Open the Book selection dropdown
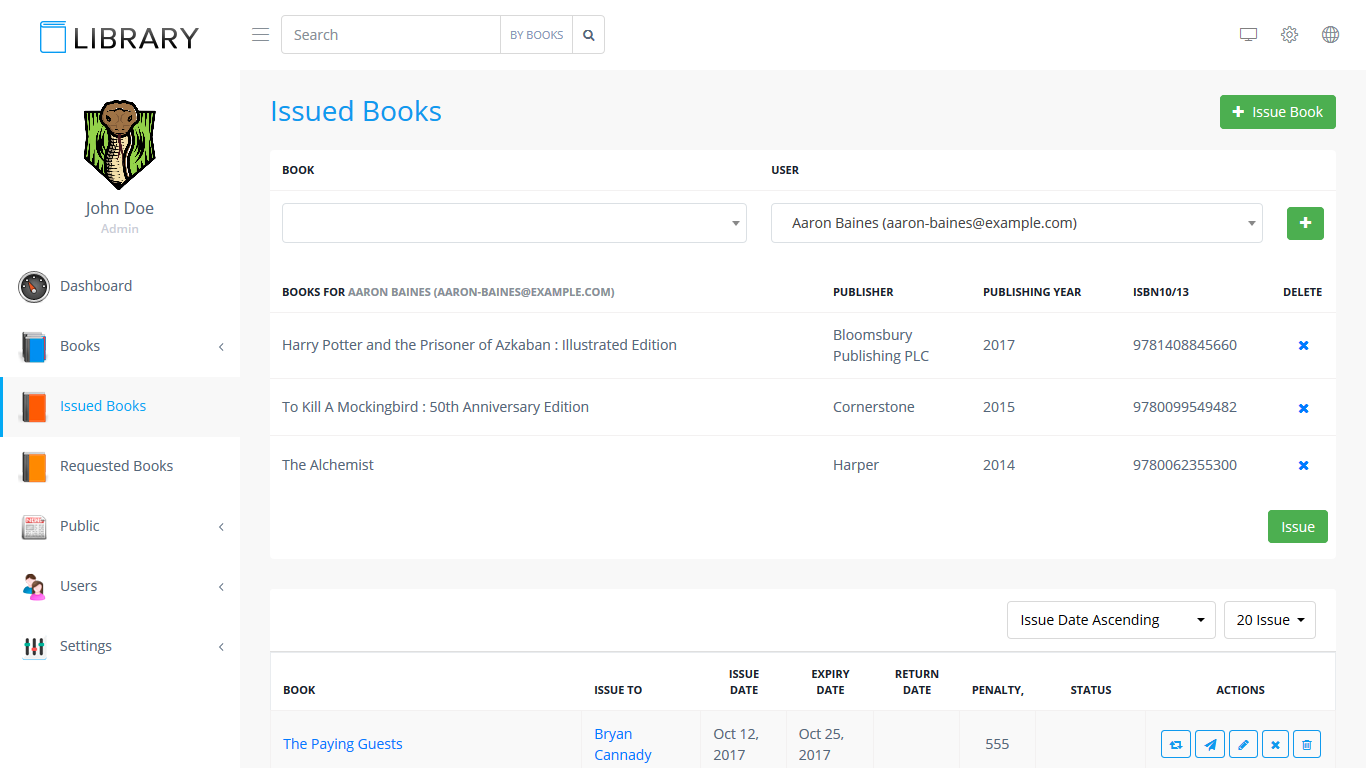1366x768 pixels. pyautogui.click(x=514, y=223)
